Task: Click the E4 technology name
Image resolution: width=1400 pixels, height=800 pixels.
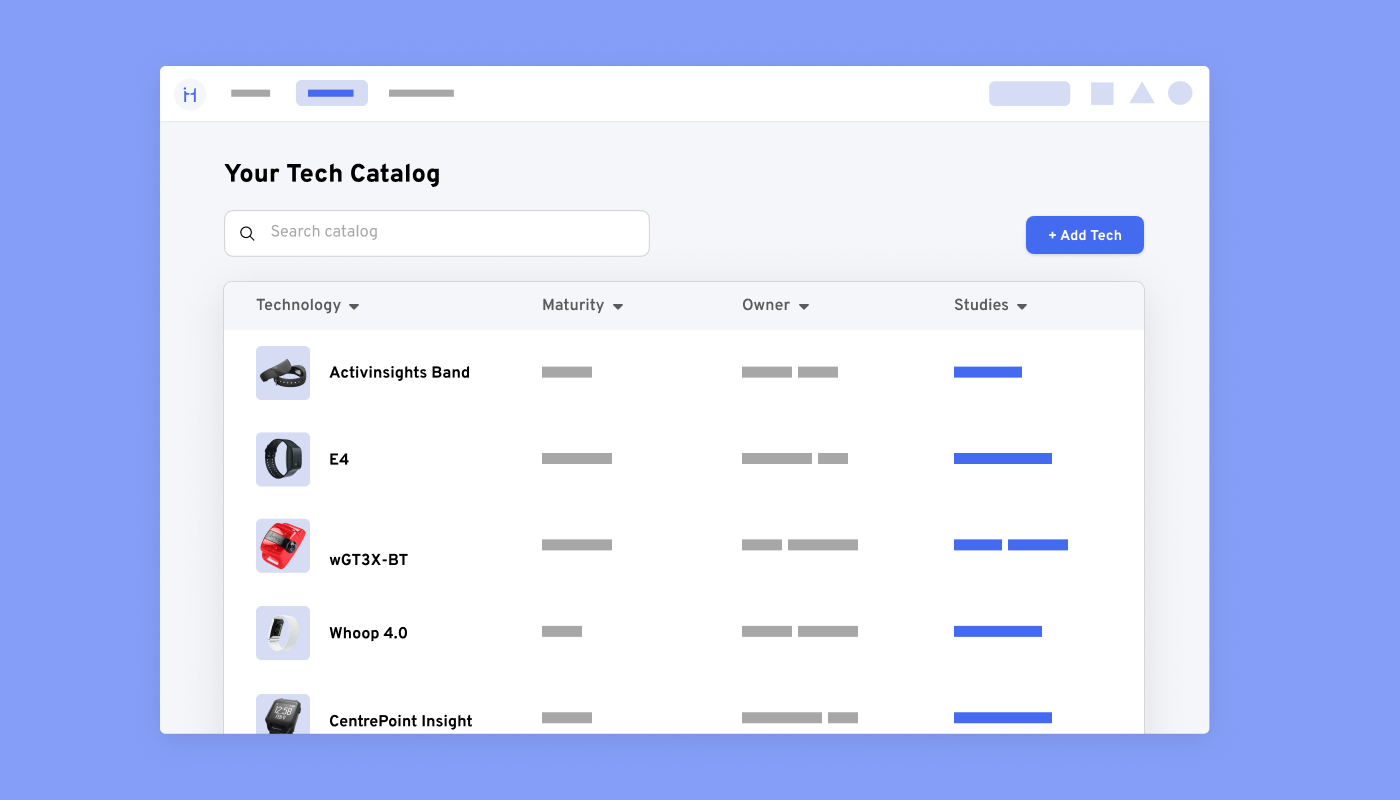Action: 339,459
